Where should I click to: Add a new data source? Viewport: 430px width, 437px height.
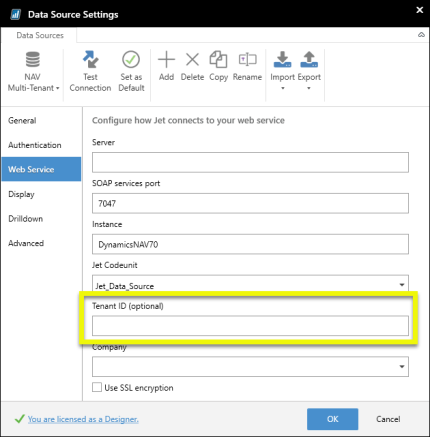[x=166, y=66]
